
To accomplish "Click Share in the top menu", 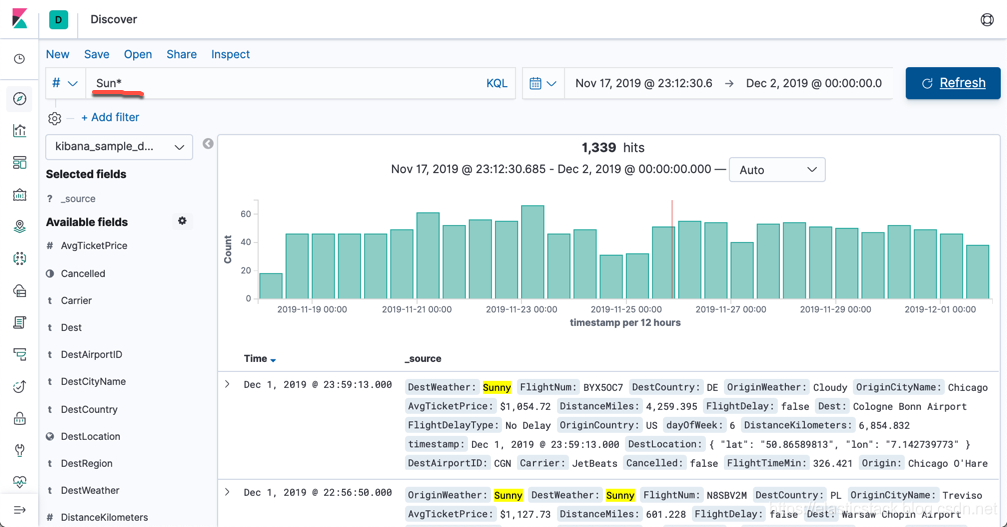I will 182,55.
